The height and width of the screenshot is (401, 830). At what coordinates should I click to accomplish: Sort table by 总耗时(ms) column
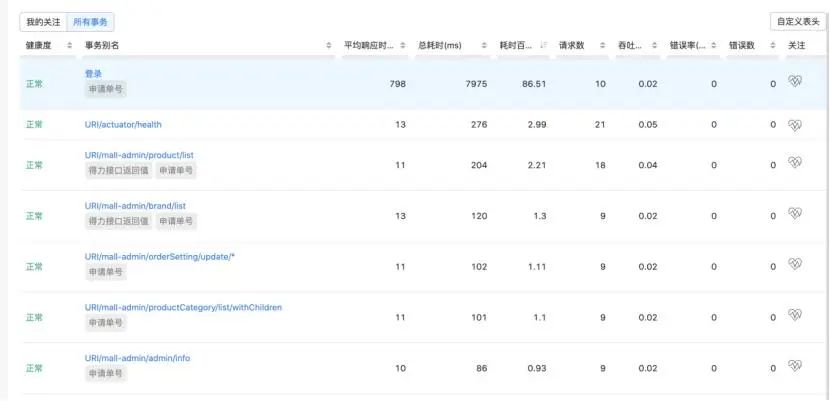pos(483,46)
